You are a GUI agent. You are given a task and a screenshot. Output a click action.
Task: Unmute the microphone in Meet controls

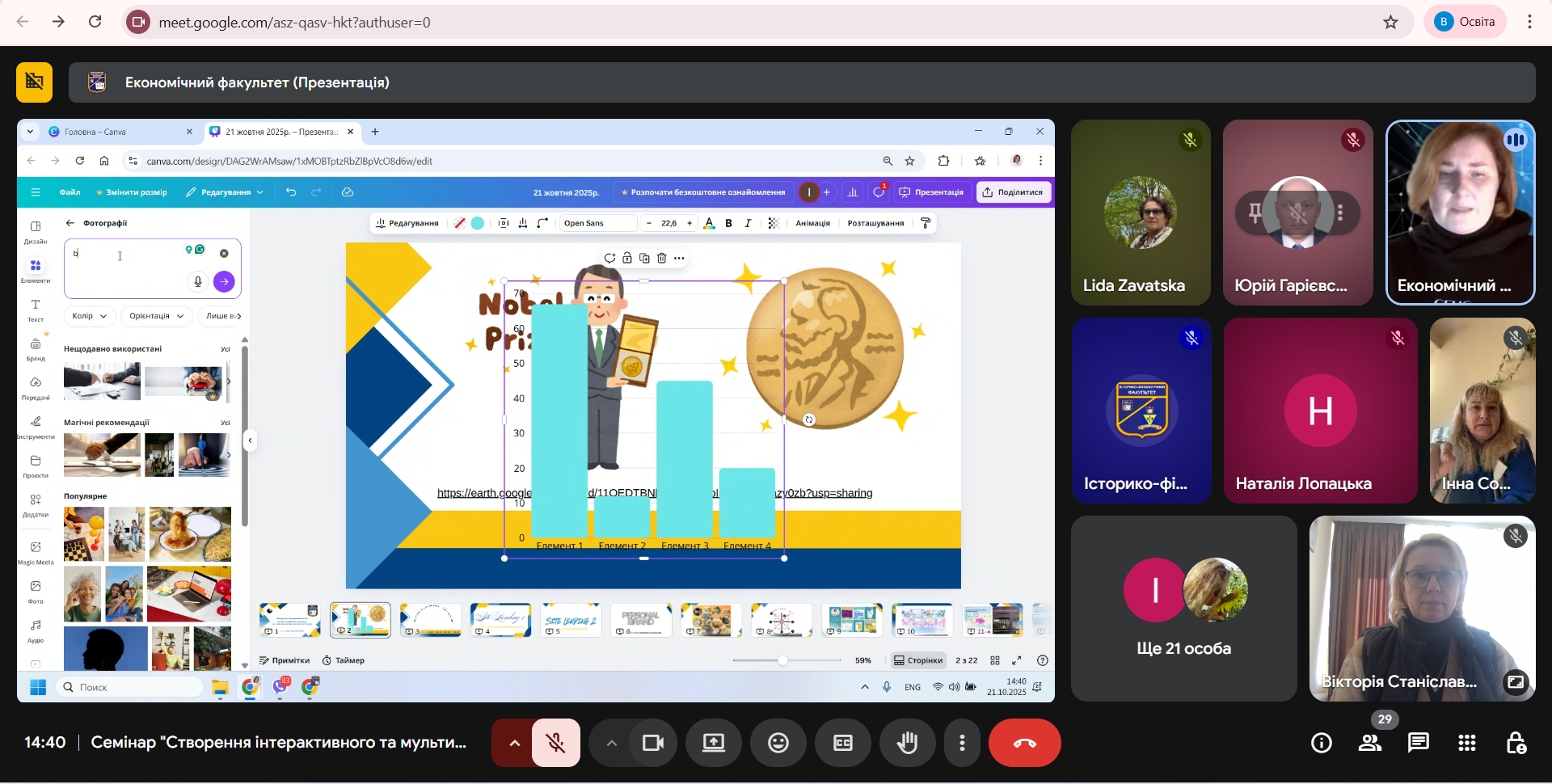556,743
